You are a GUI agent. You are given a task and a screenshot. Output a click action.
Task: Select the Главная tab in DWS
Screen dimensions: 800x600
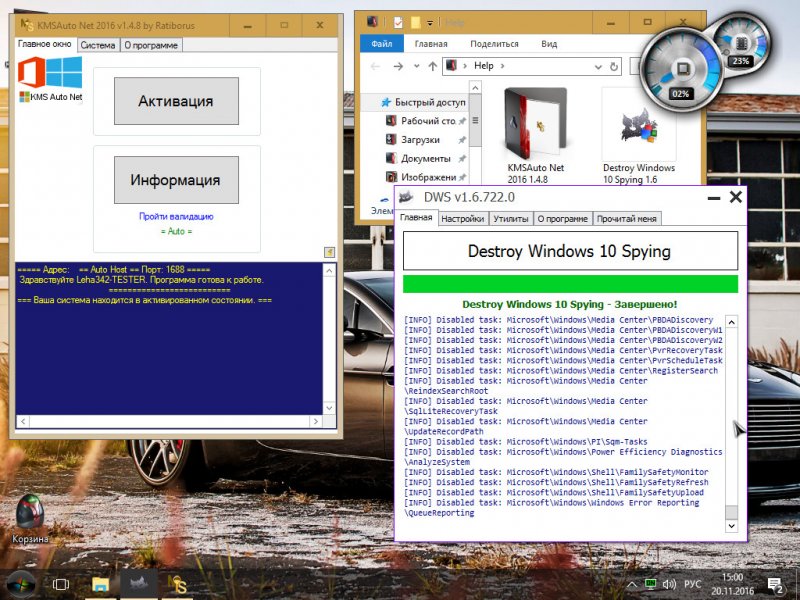pyautogui.click(x=416, y=217)
